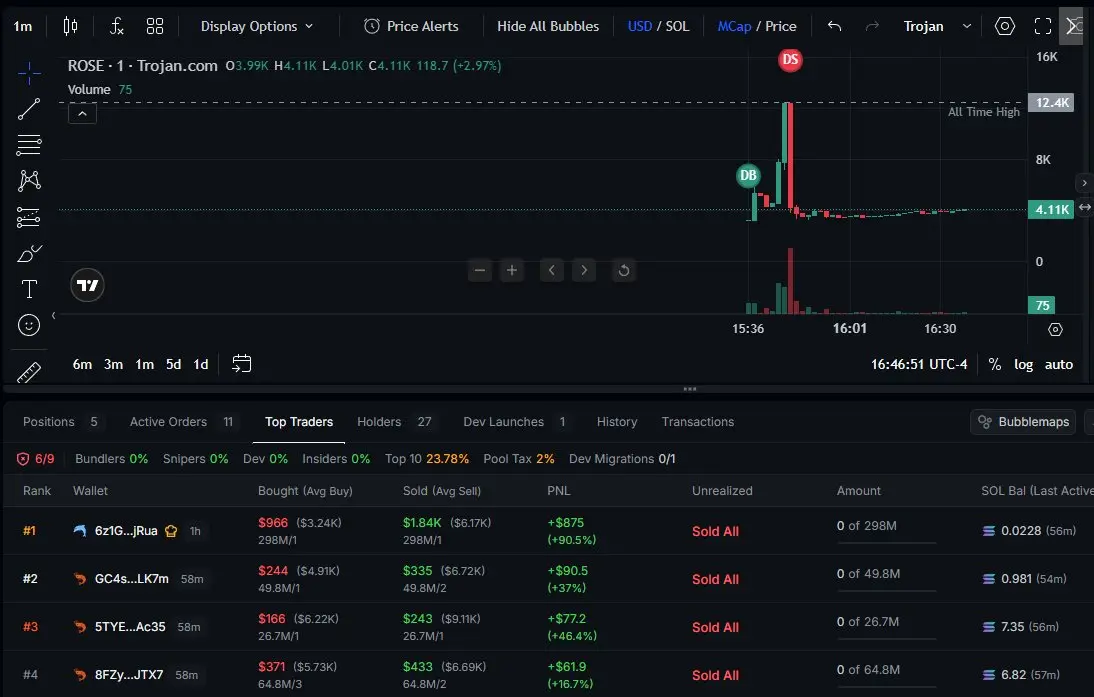Select the Fibonacci retracement lines tool
This screenshot has height=697, width=1094.
click(29, 144)
